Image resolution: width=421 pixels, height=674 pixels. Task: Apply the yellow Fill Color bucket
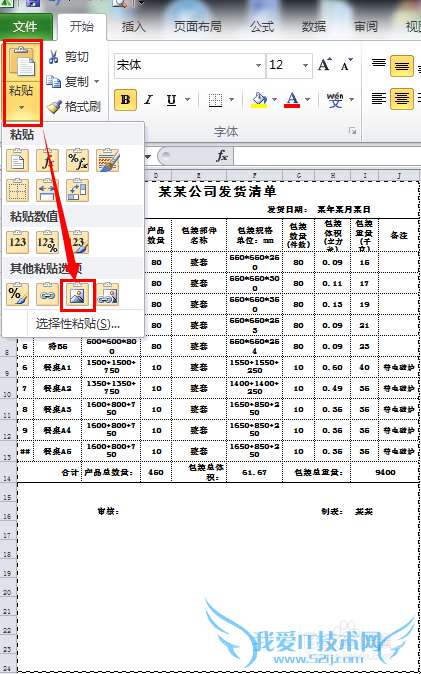pos(259,100)
